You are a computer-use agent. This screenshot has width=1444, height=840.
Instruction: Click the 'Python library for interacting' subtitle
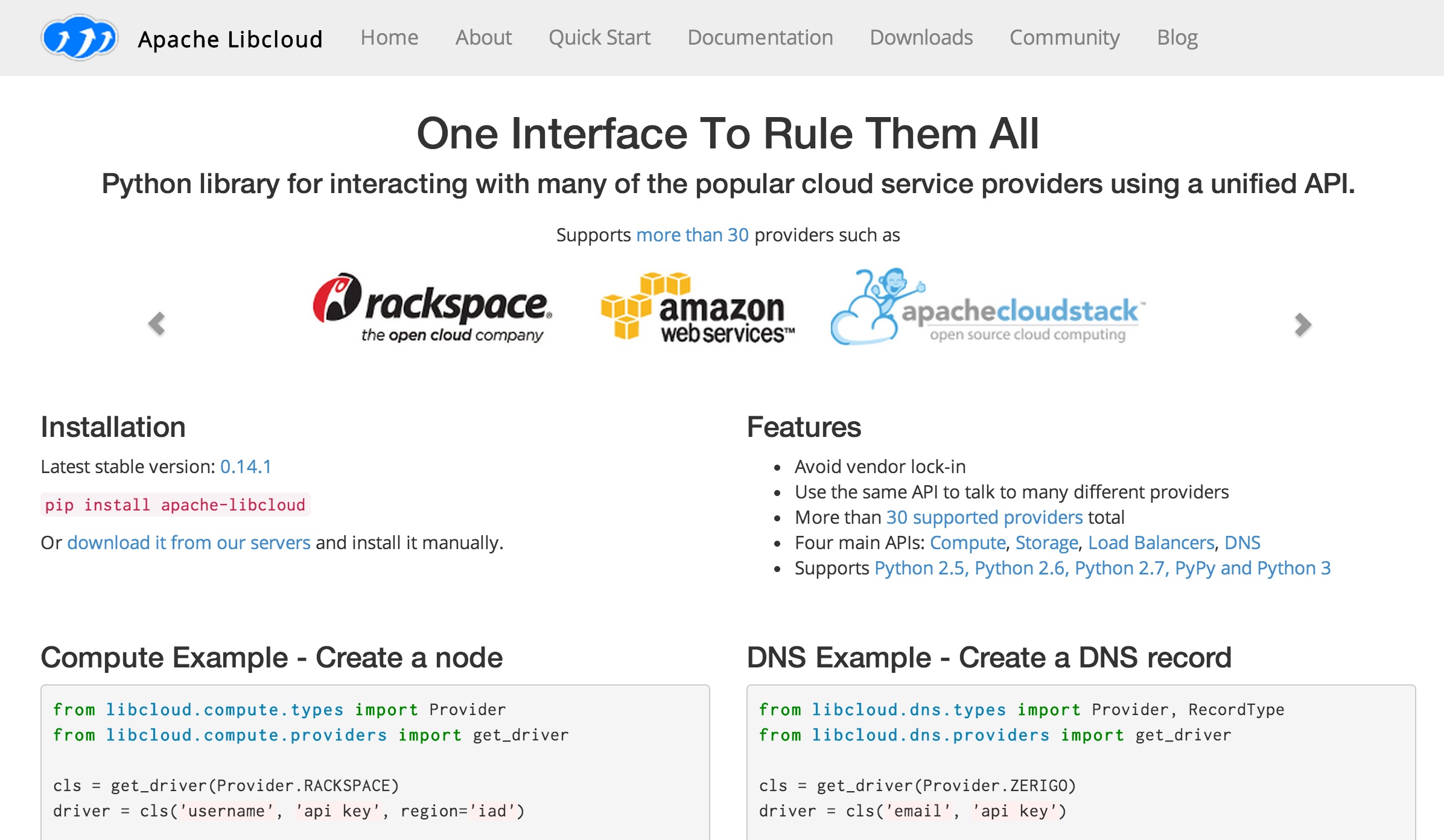point(728,184)
